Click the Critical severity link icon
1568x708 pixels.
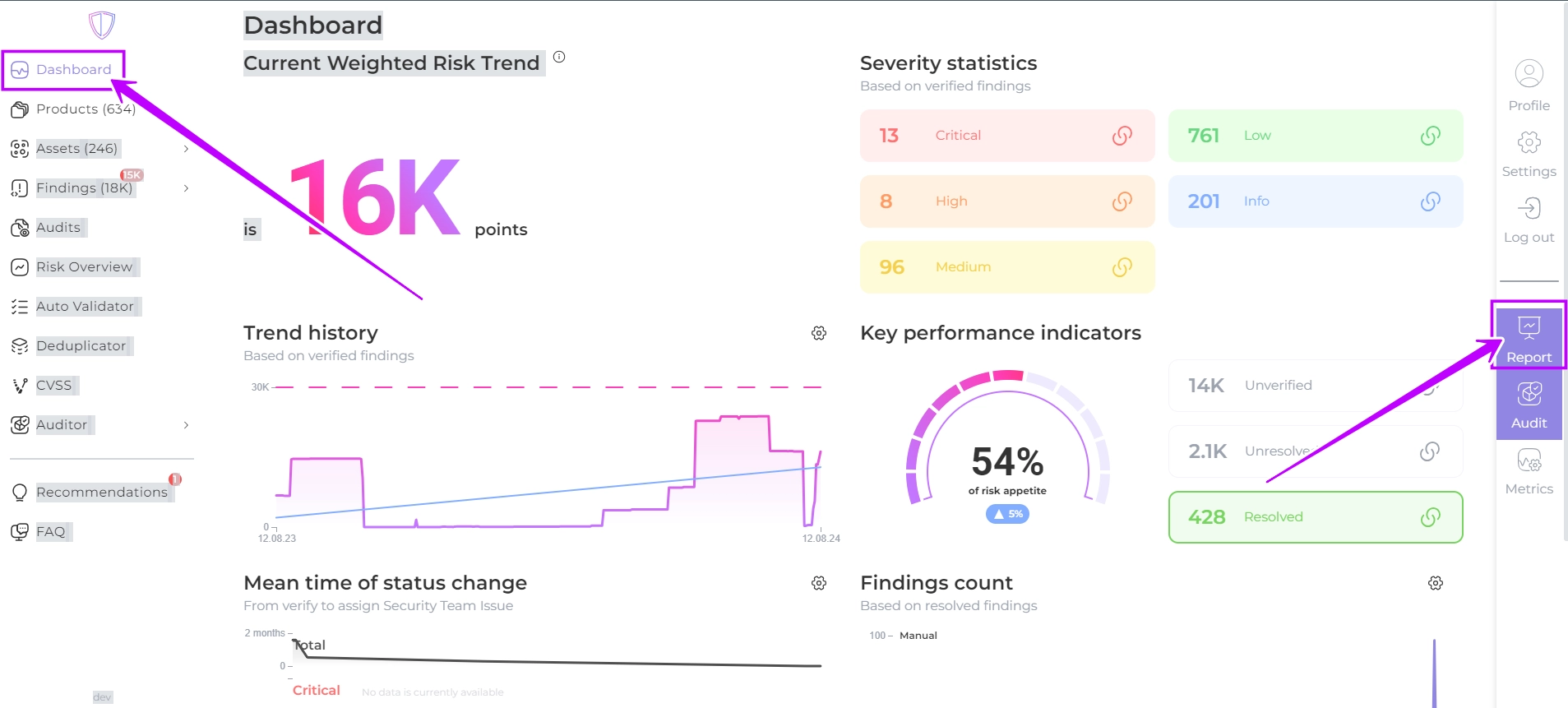pos(1122,136)
